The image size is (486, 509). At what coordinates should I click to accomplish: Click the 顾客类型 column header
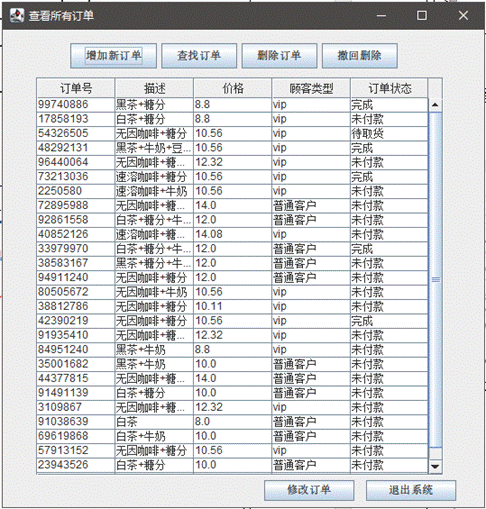click(x=311, y=88)
